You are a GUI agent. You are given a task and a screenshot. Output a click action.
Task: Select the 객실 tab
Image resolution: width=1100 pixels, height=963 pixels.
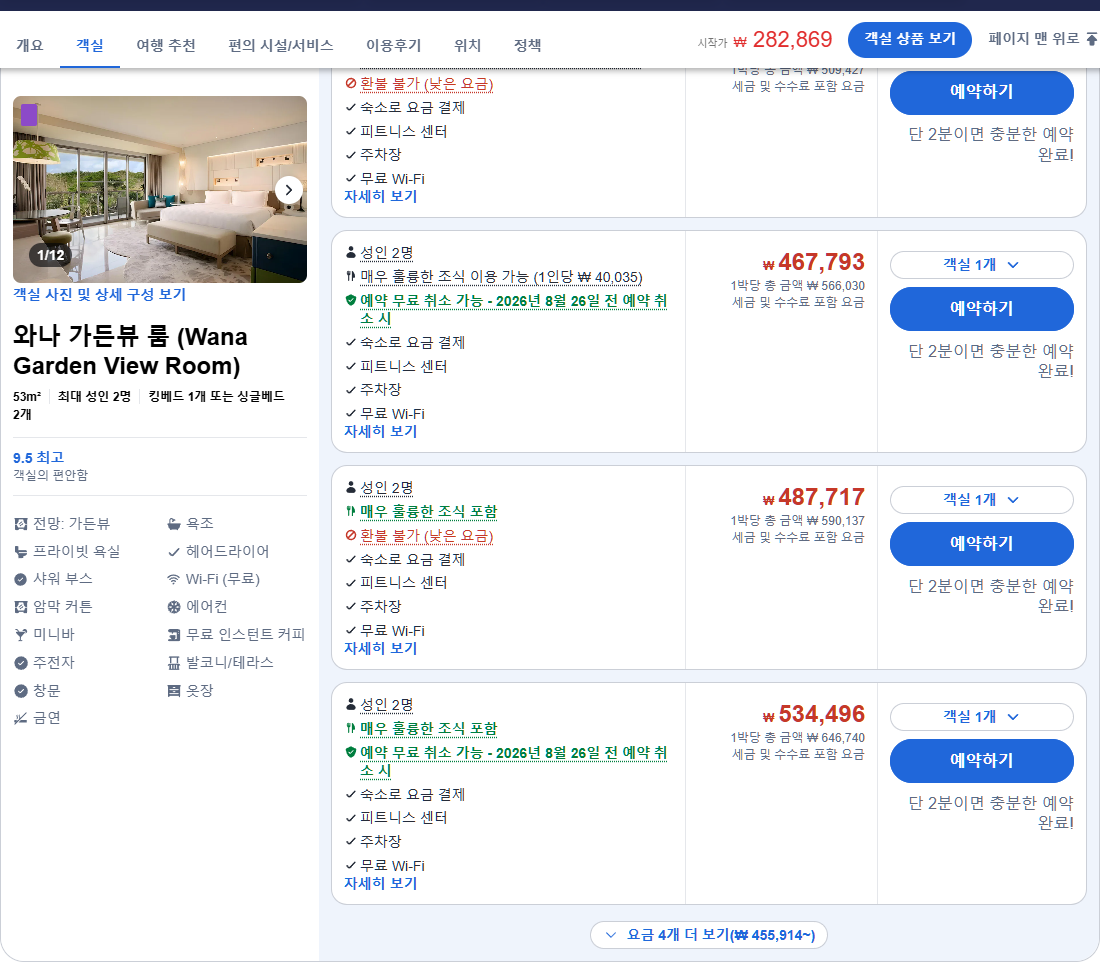[x=90, y=46]
